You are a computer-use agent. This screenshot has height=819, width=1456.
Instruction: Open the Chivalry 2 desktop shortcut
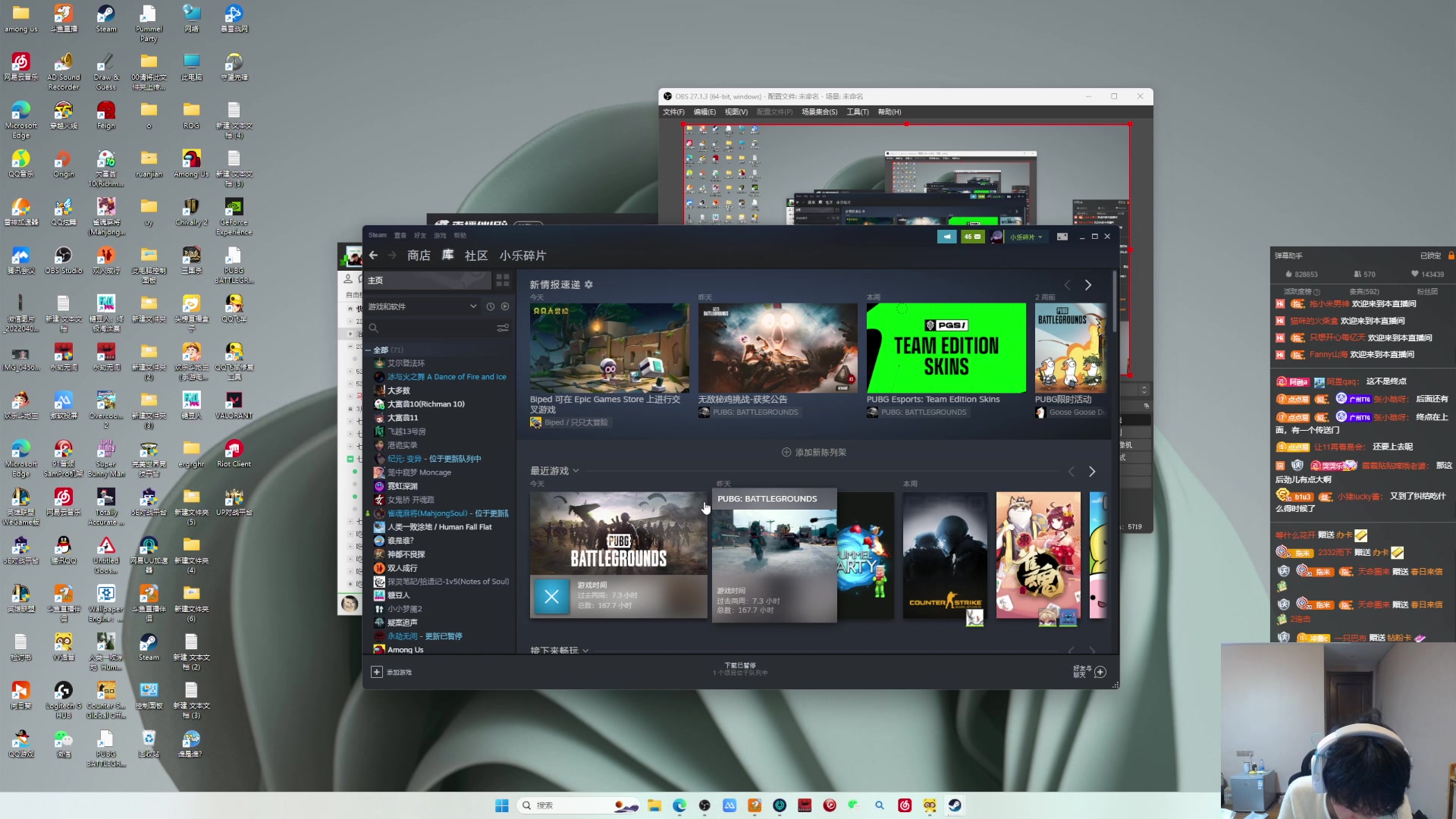[x=191, y=212]
